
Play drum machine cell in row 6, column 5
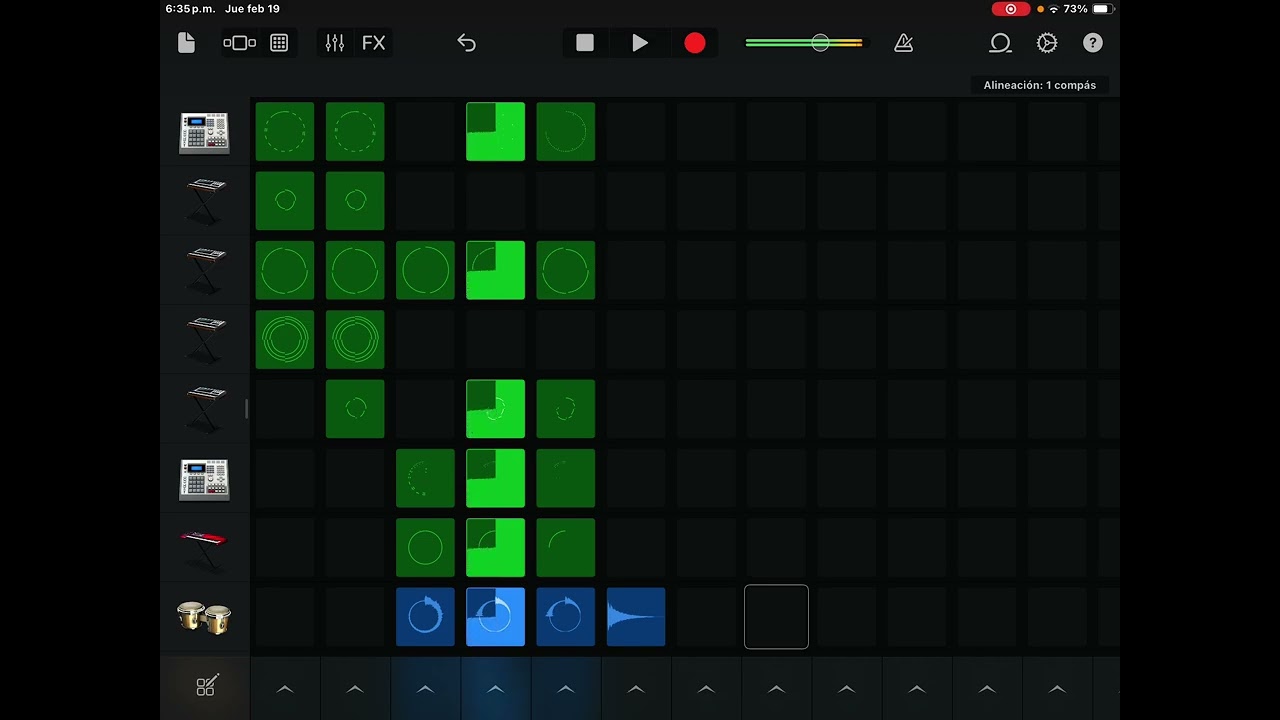click(565, 478)
